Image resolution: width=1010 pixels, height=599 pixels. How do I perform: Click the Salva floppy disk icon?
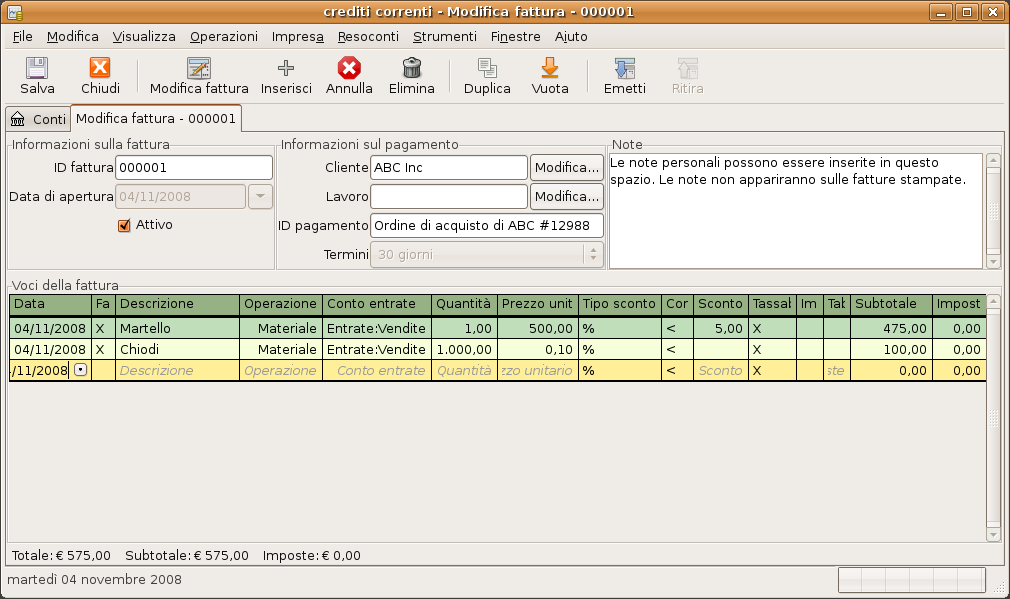(37, 68)
